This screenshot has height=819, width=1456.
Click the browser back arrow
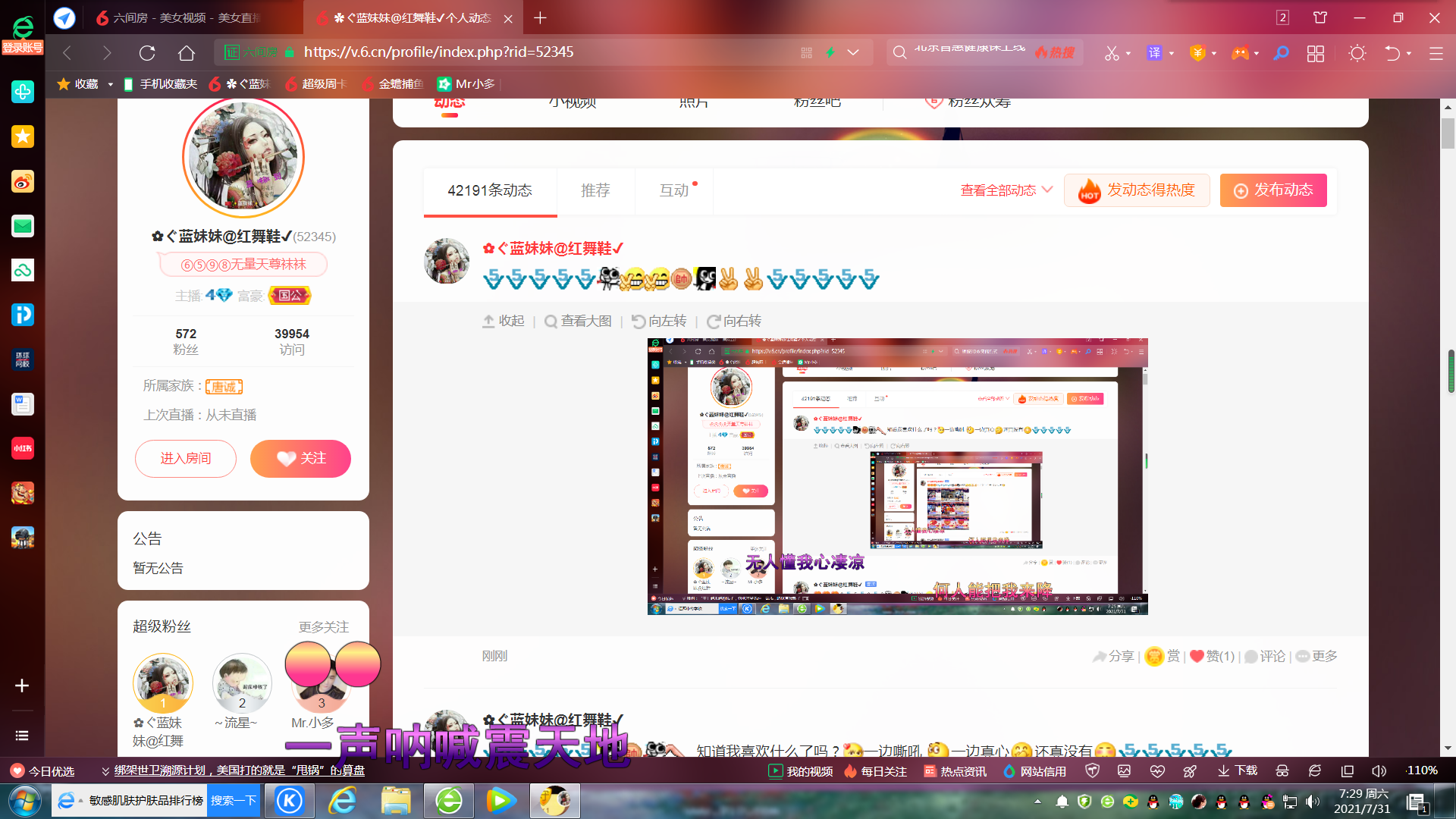(x=67, y=52)
